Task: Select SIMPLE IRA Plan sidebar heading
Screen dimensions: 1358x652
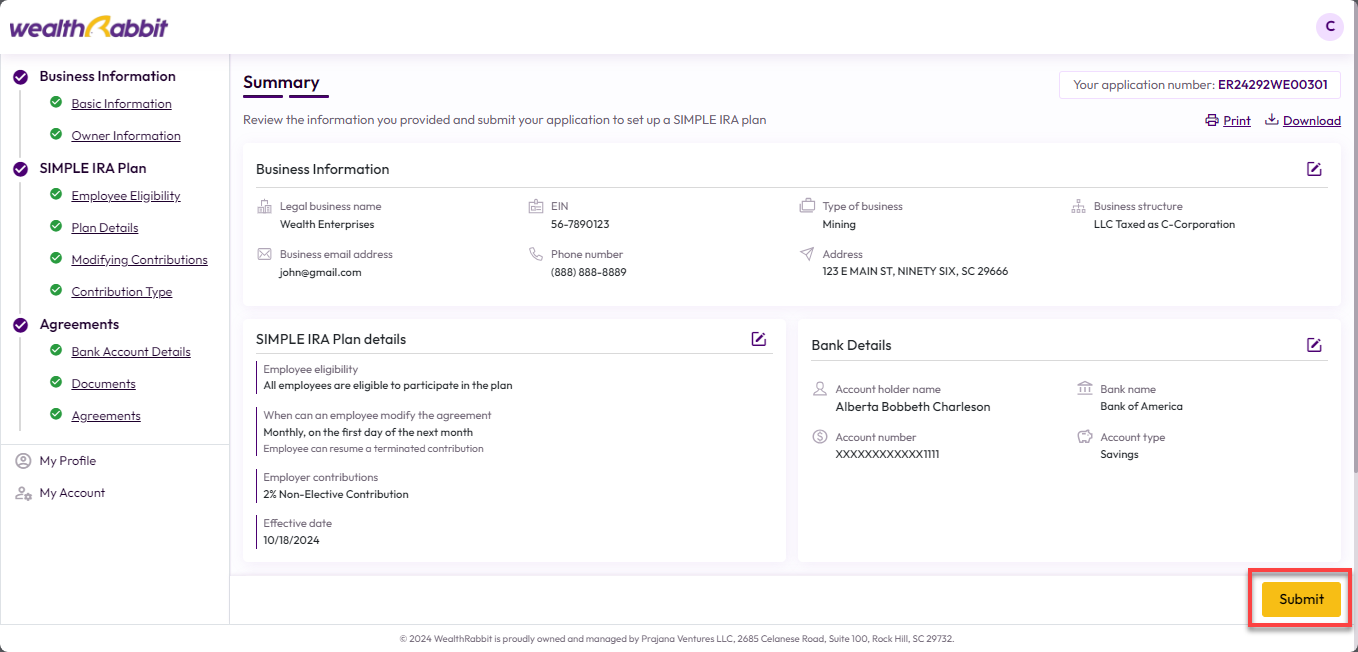Action: pos(93,168)
